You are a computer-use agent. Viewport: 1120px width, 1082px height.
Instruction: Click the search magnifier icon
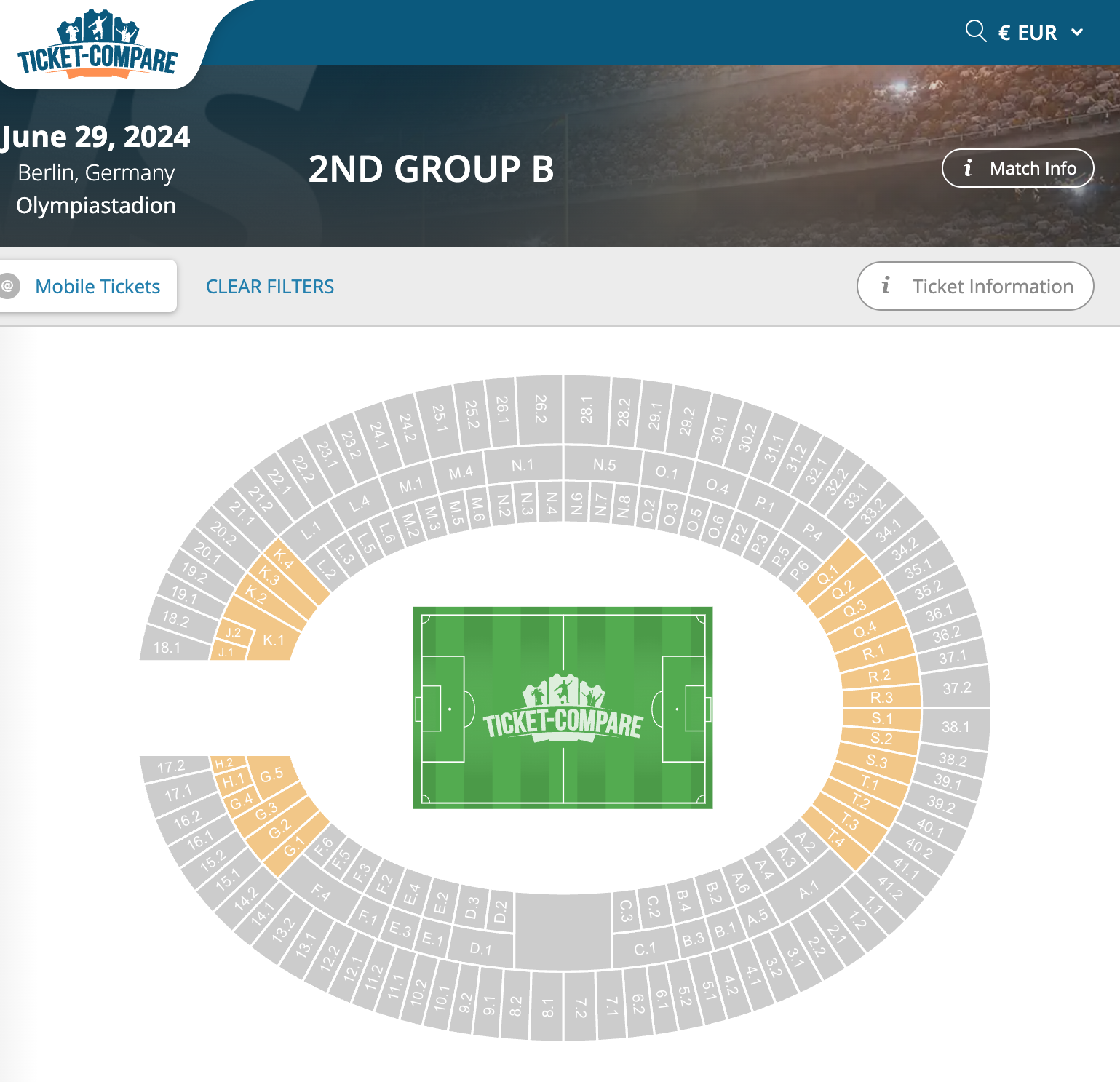(975, 31)
